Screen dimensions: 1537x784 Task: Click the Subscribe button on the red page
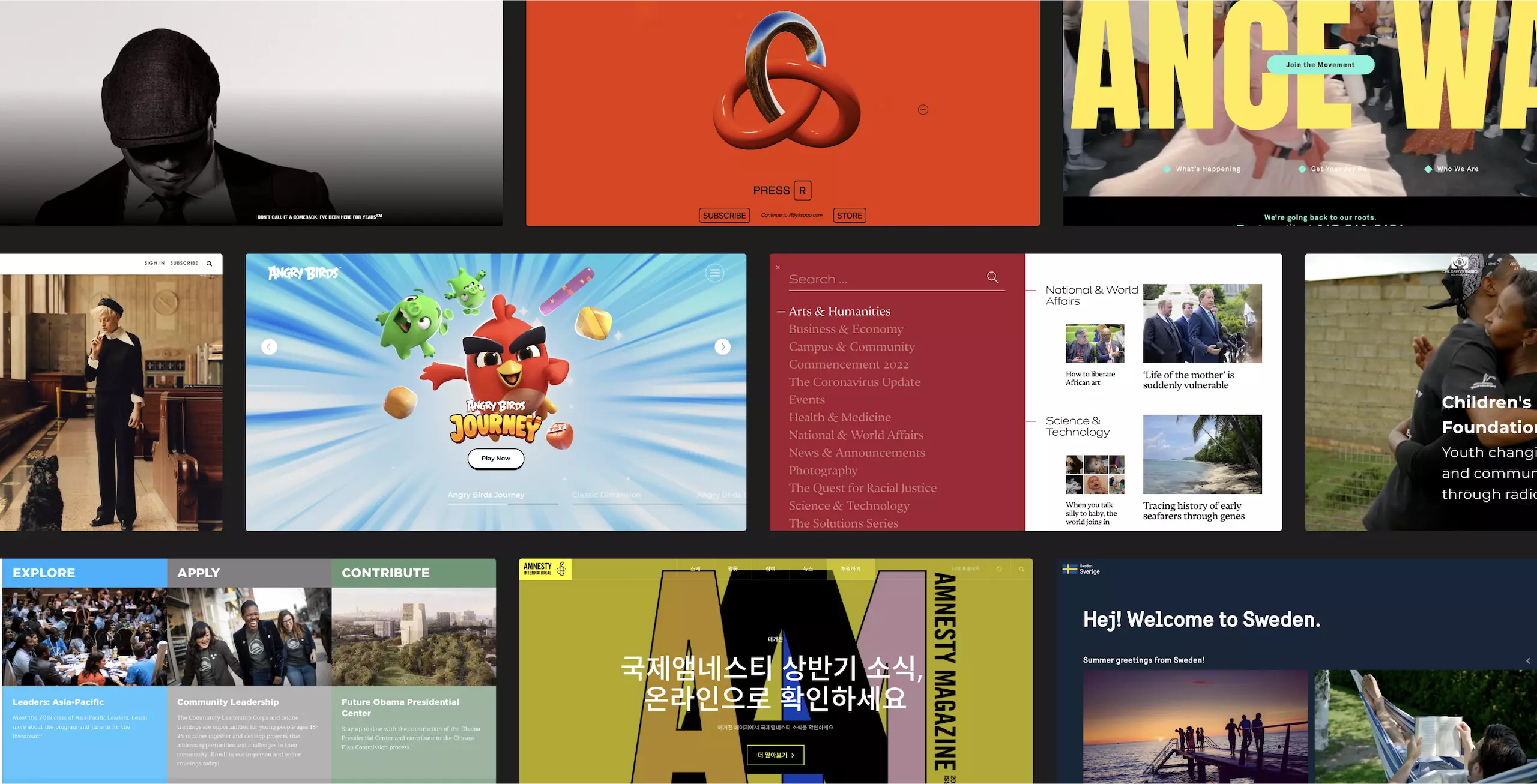coord(723,213)
